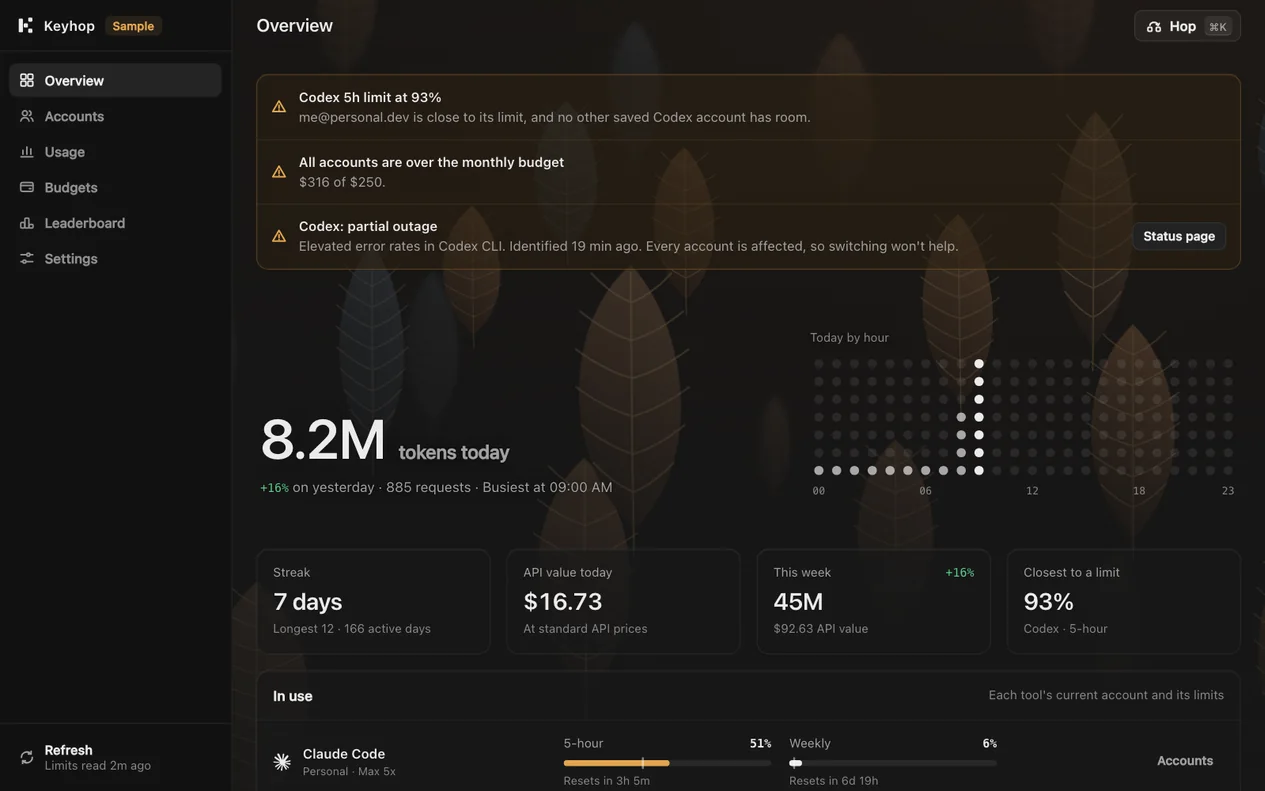Viewport: 1265px width, 791px height.
Task: Select the API value today $16.73 card
Action: [623, 602]
